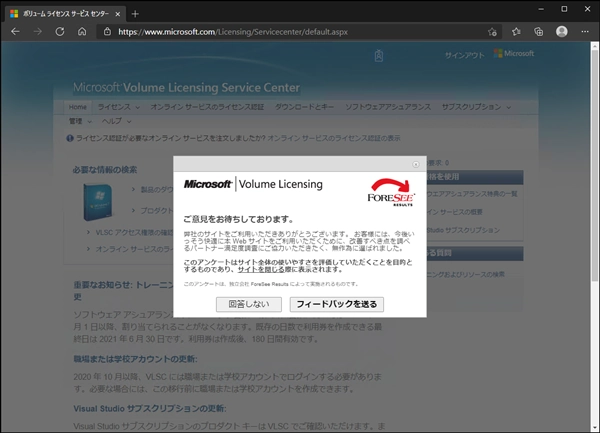Open the user profile avatar
This screenshot has height=433, width=600.
click(562, 32)
